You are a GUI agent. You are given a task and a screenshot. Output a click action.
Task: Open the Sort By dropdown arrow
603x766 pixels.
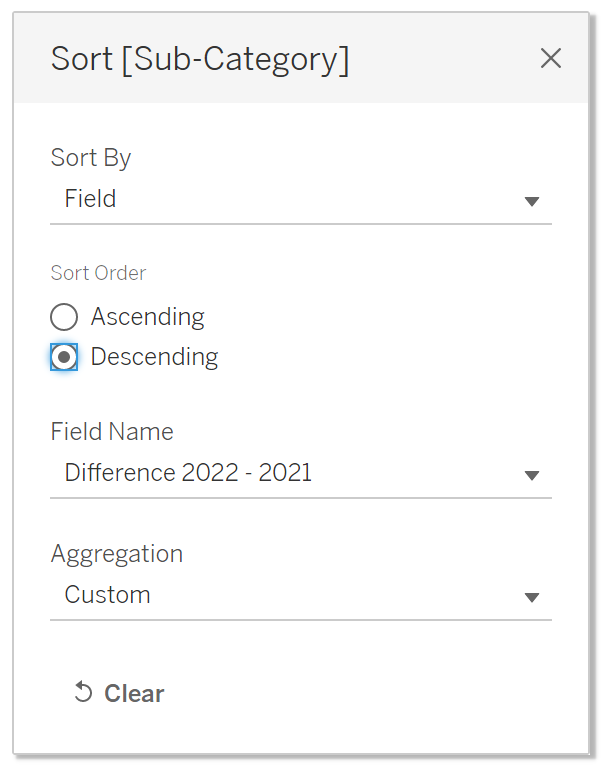(532, 201)
